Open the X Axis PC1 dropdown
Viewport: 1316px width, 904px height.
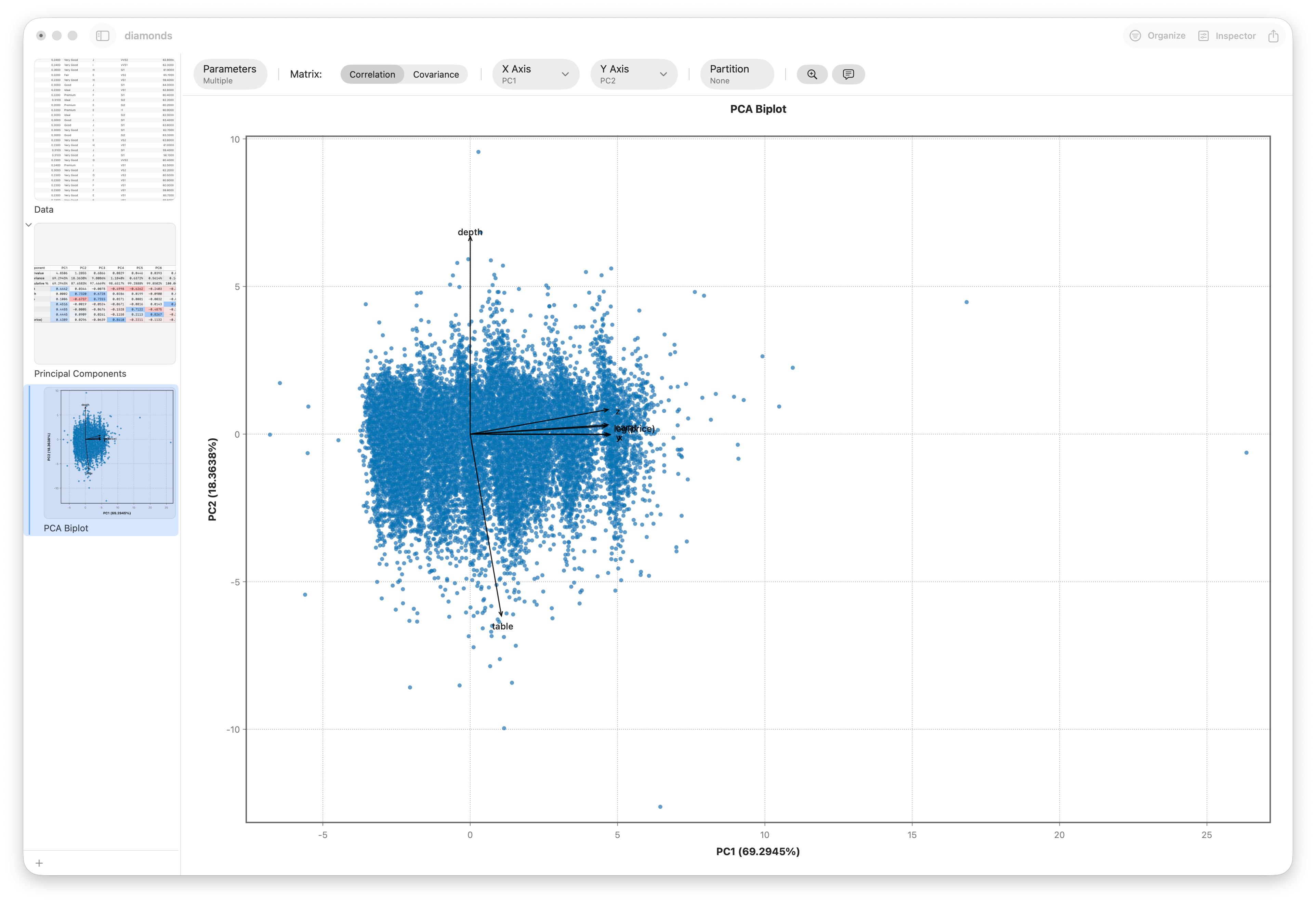coord(535,74)
